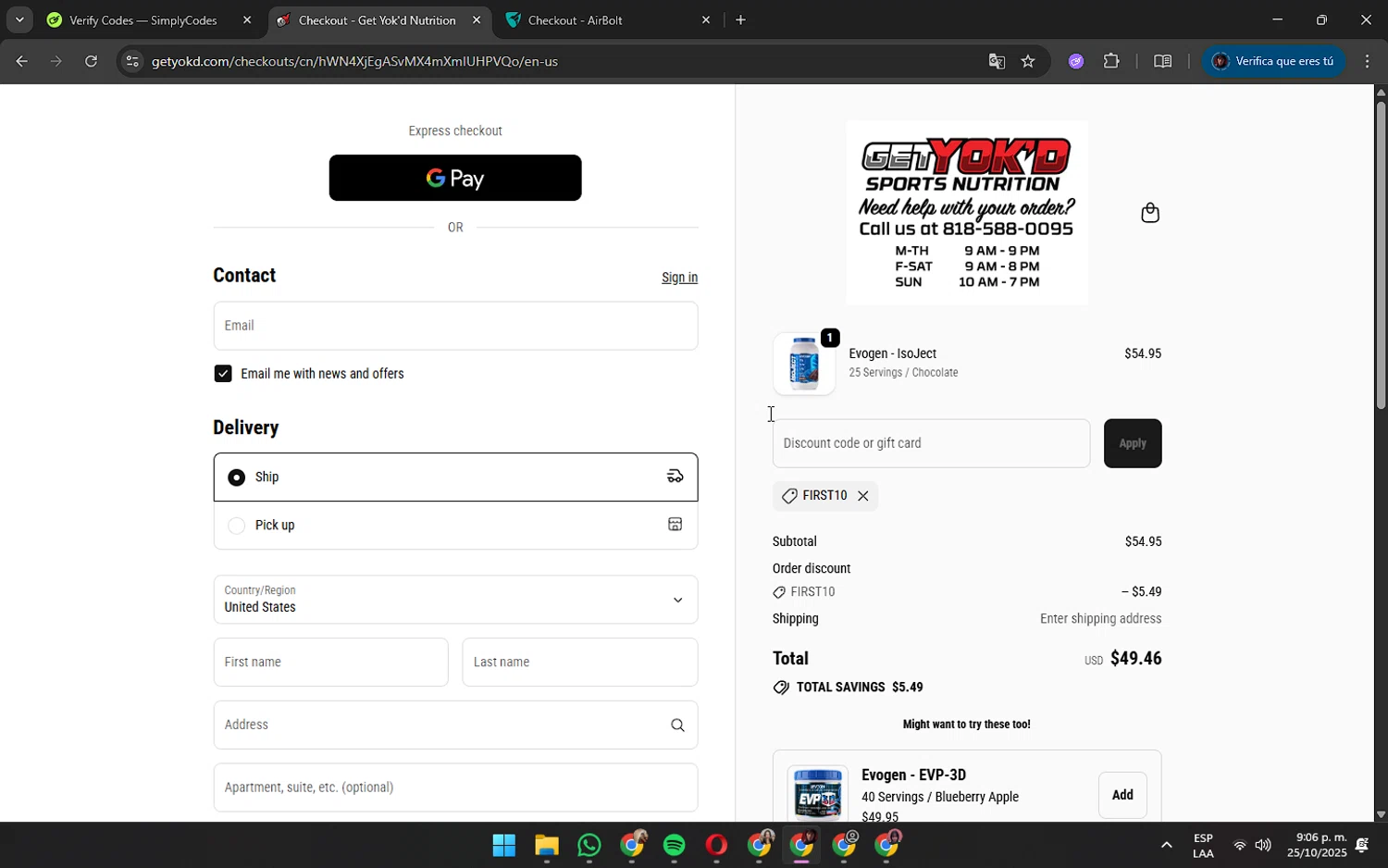
Task: Focus the Email input field
Action: coord(455,326)
